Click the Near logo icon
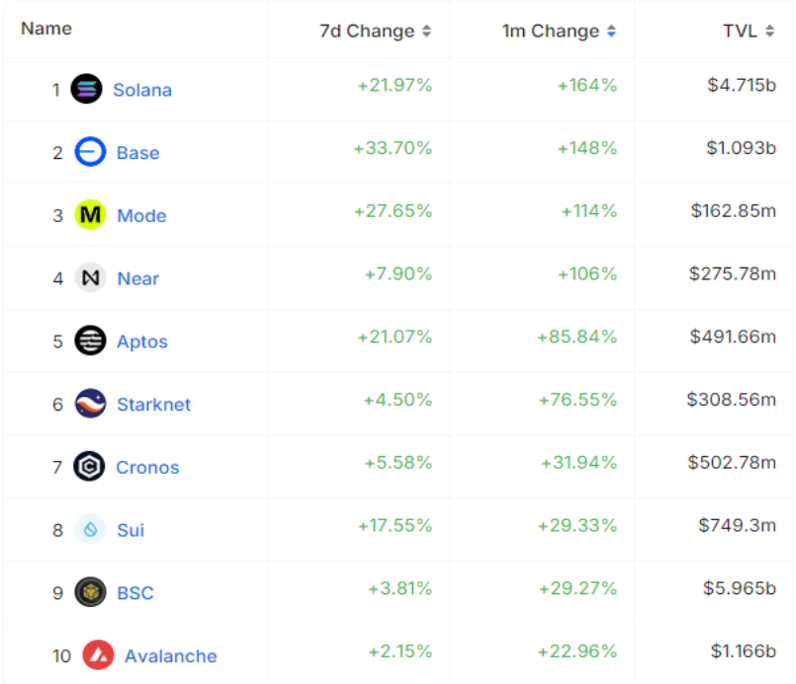Viewport: 796px width, 684px height. coord(90,278)
